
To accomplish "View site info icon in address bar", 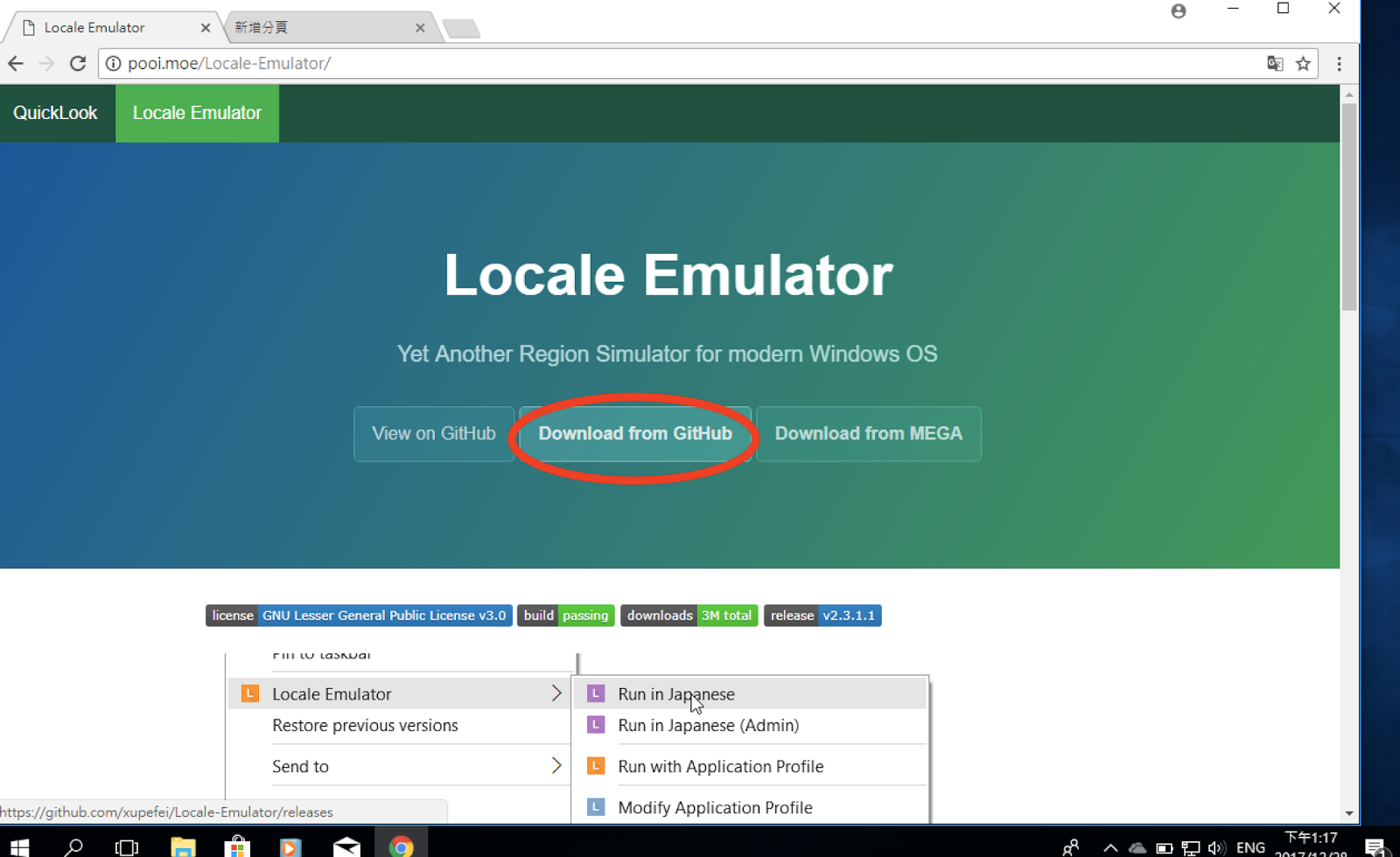I will pos(113,63).
